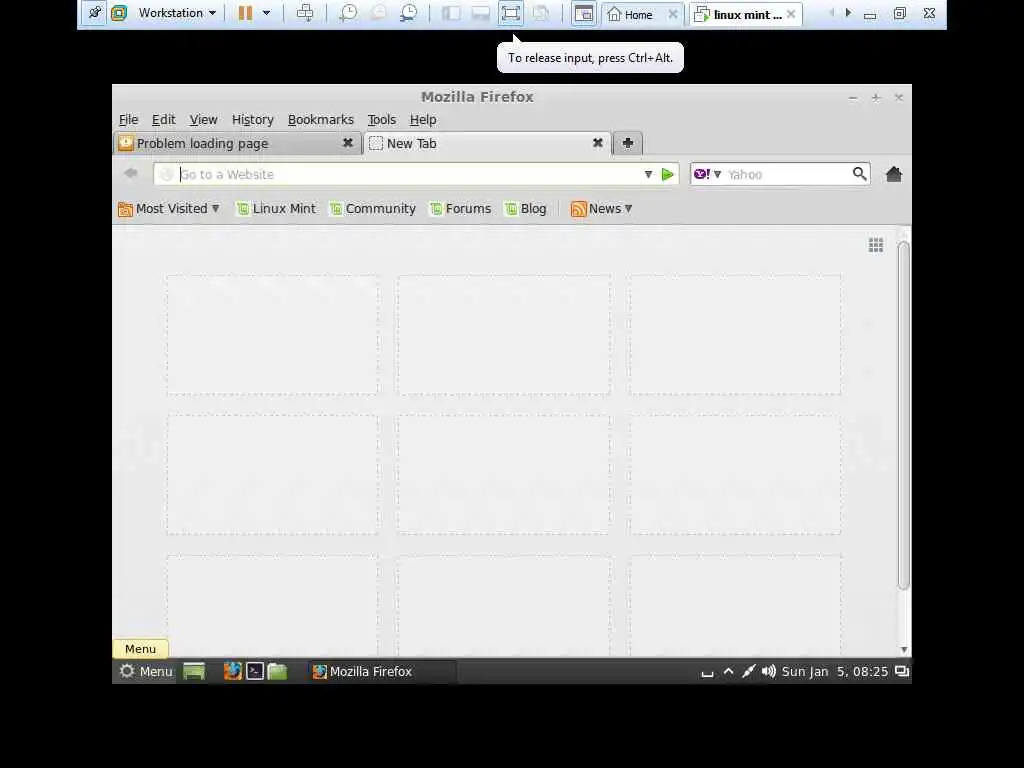Click Mozilla Firefox taskbar window button

pos(382,671)
